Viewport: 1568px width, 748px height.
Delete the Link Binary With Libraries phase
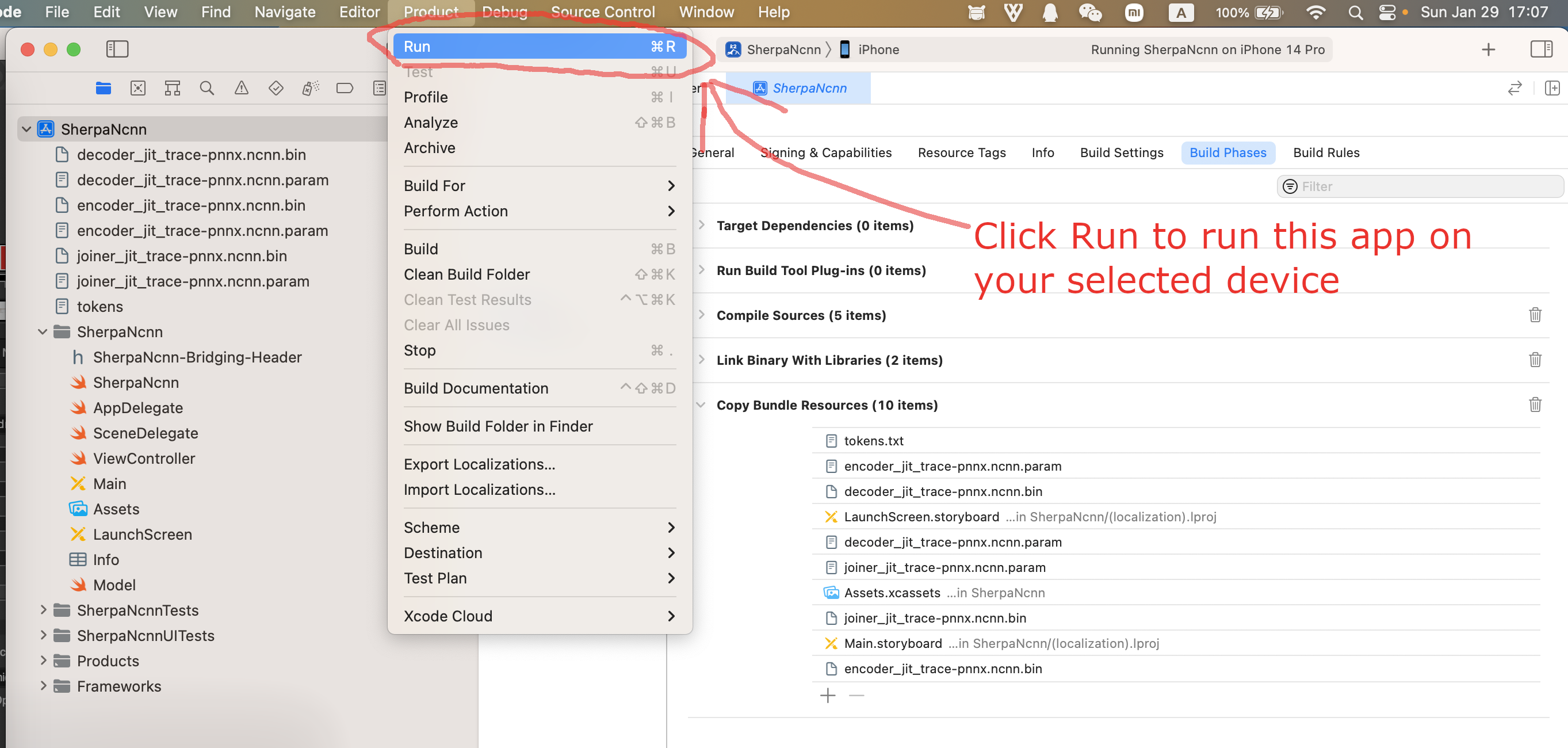click(1535, 360)
